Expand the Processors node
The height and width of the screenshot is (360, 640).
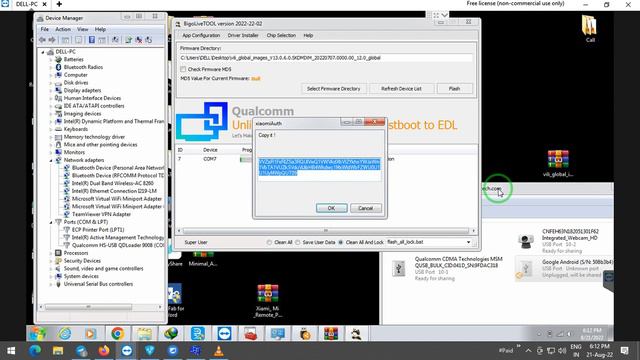point(51,253)
